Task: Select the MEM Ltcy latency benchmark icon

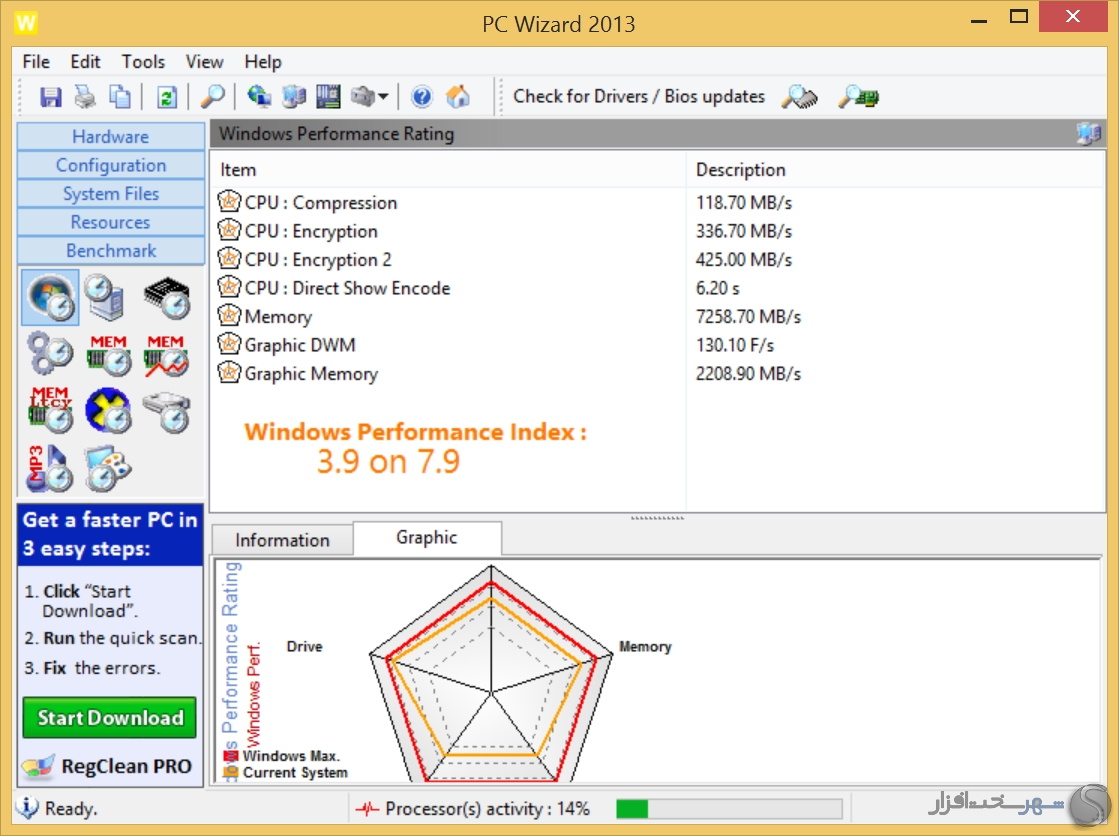Action: [50, 411]
